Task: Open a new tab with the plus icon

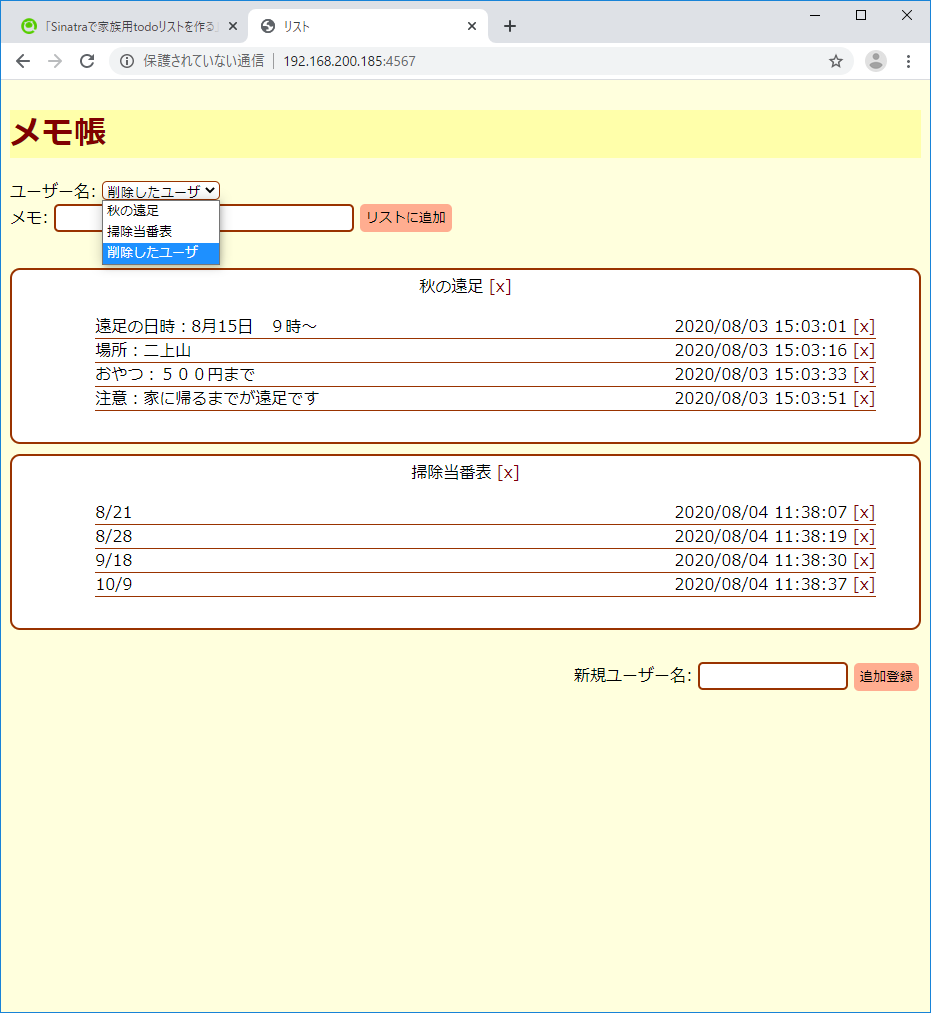Action: pos(510,26)
